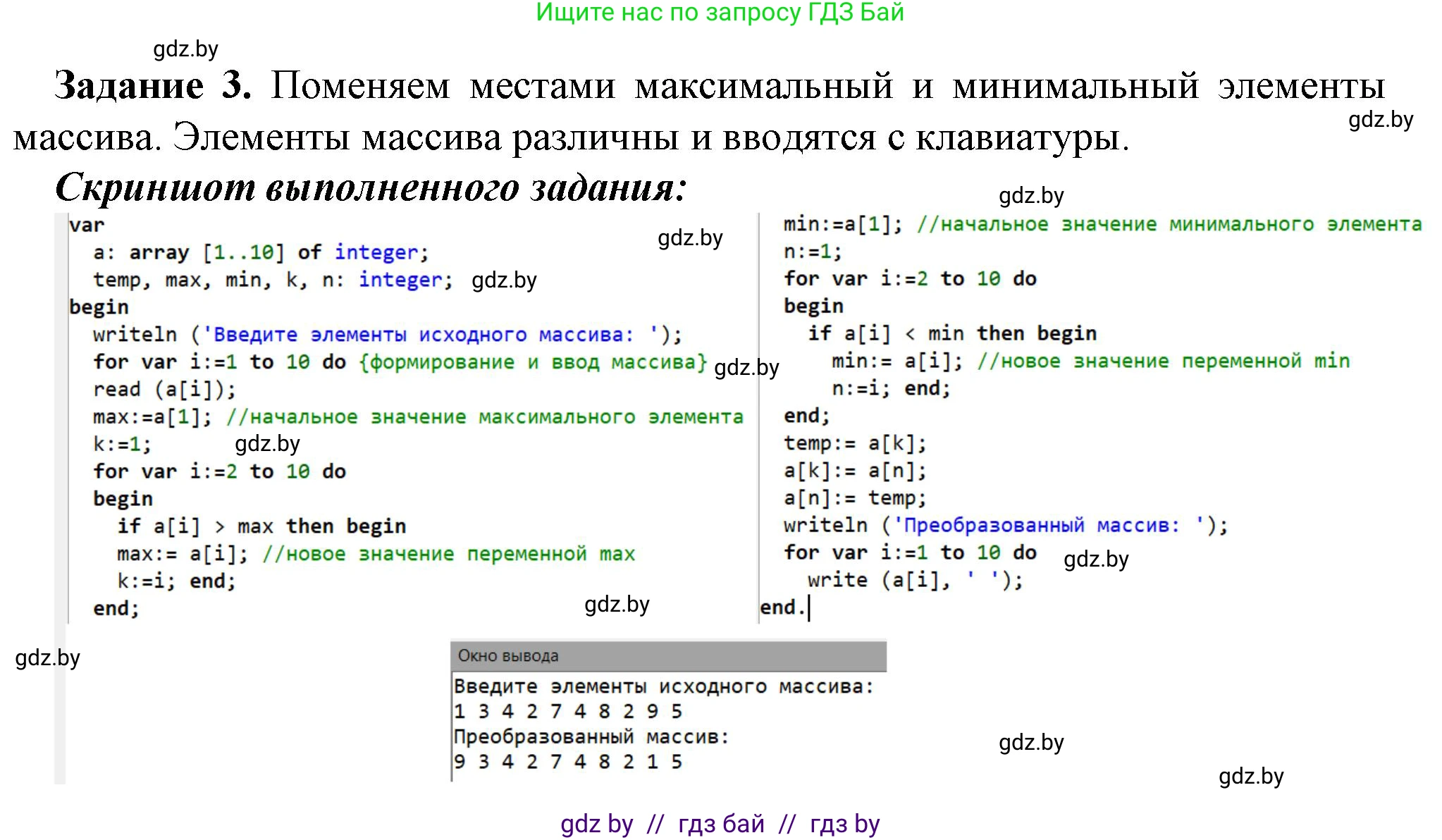The width and height of the screenshot is (1442, 840).
Task: Click the gray scrollbar strip left of code
Action: pyautogui.click(x=59, y=423)
